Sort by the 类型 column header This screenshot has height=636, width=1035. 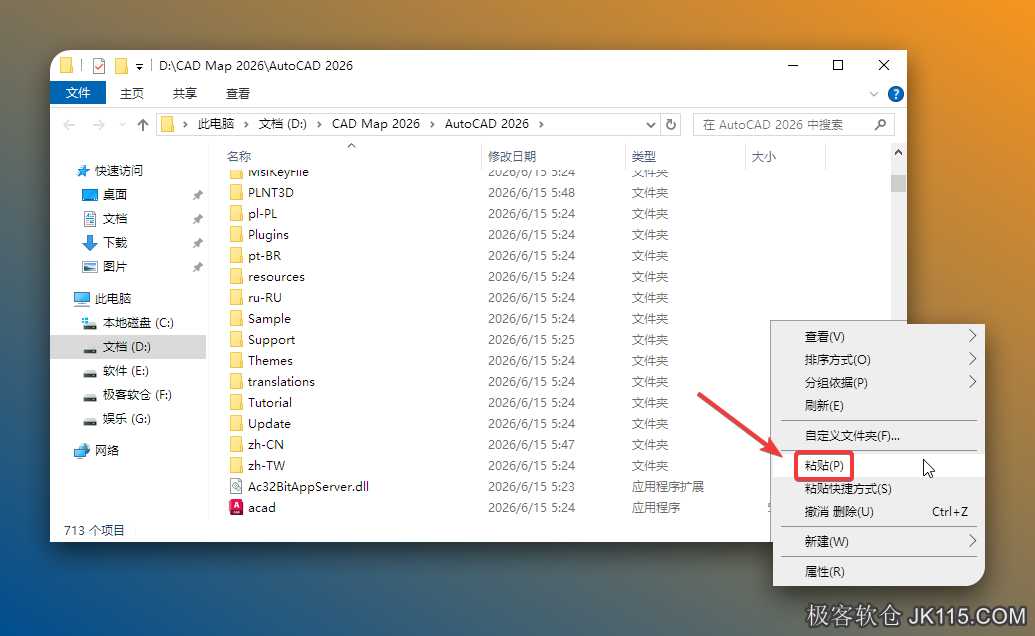point(644,156)
